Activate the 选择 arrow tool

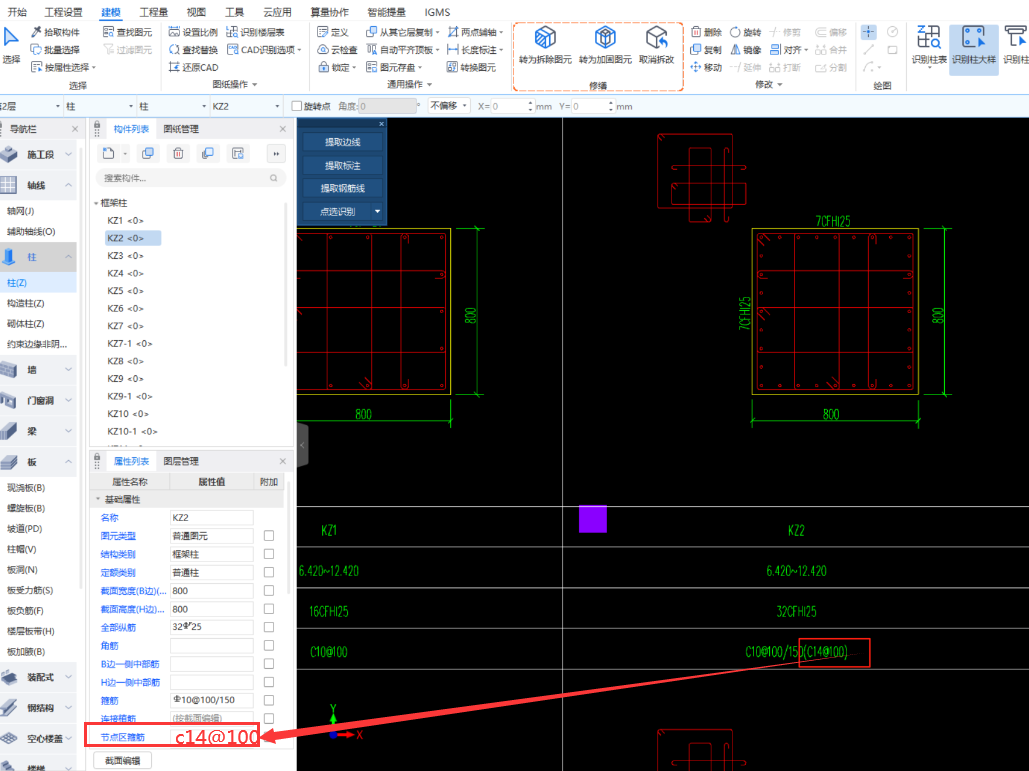[11, 45]
